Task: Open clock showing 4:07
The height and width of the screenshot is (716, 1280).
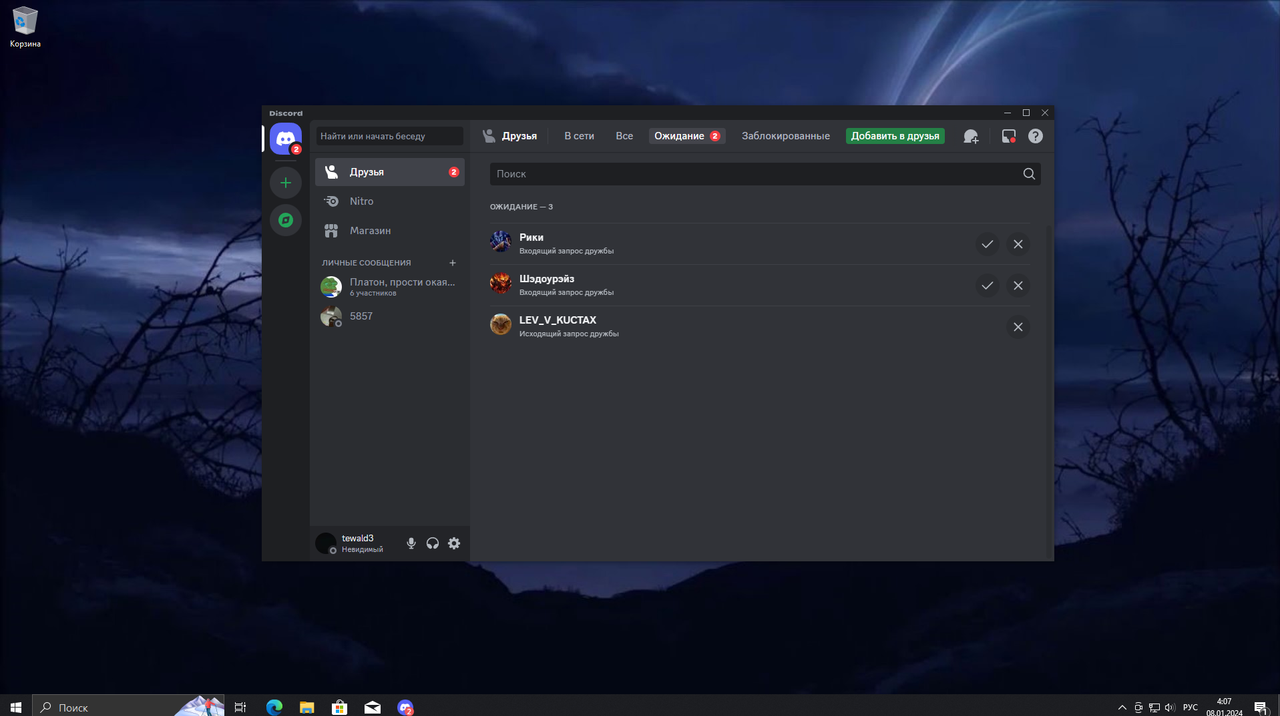Action: [x=1224, y=707]
